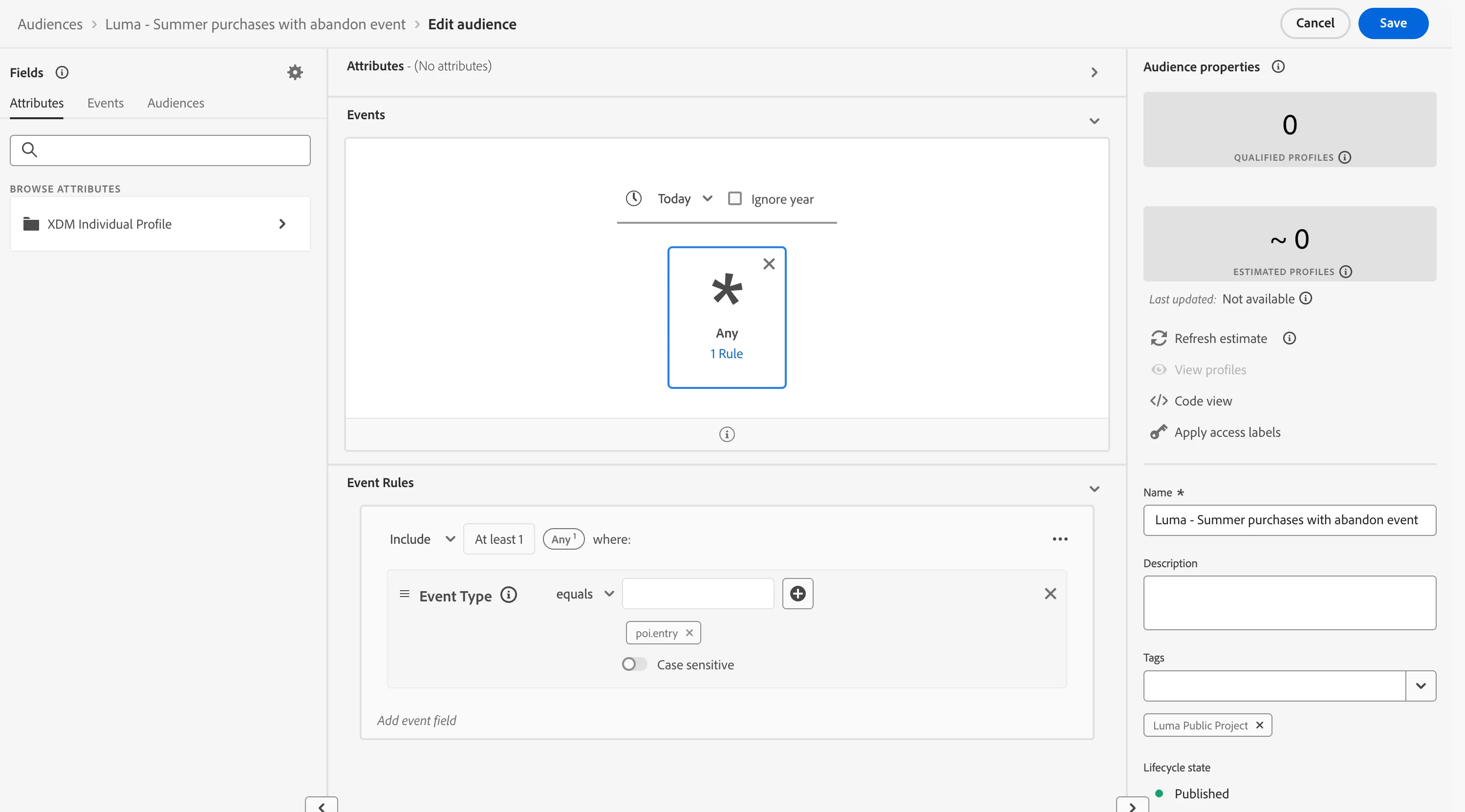Screen dimensions: 1465x812
Task: Collapse the Events section
Action: 1094,121
